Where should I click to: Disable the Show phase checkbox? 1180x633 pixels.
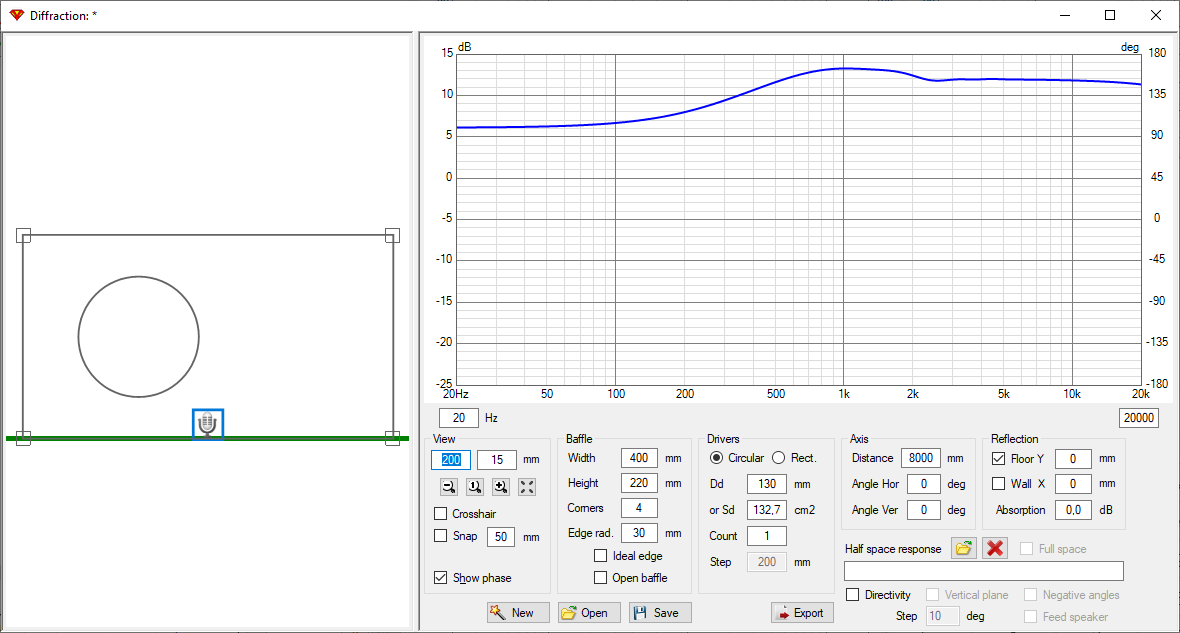441,578
